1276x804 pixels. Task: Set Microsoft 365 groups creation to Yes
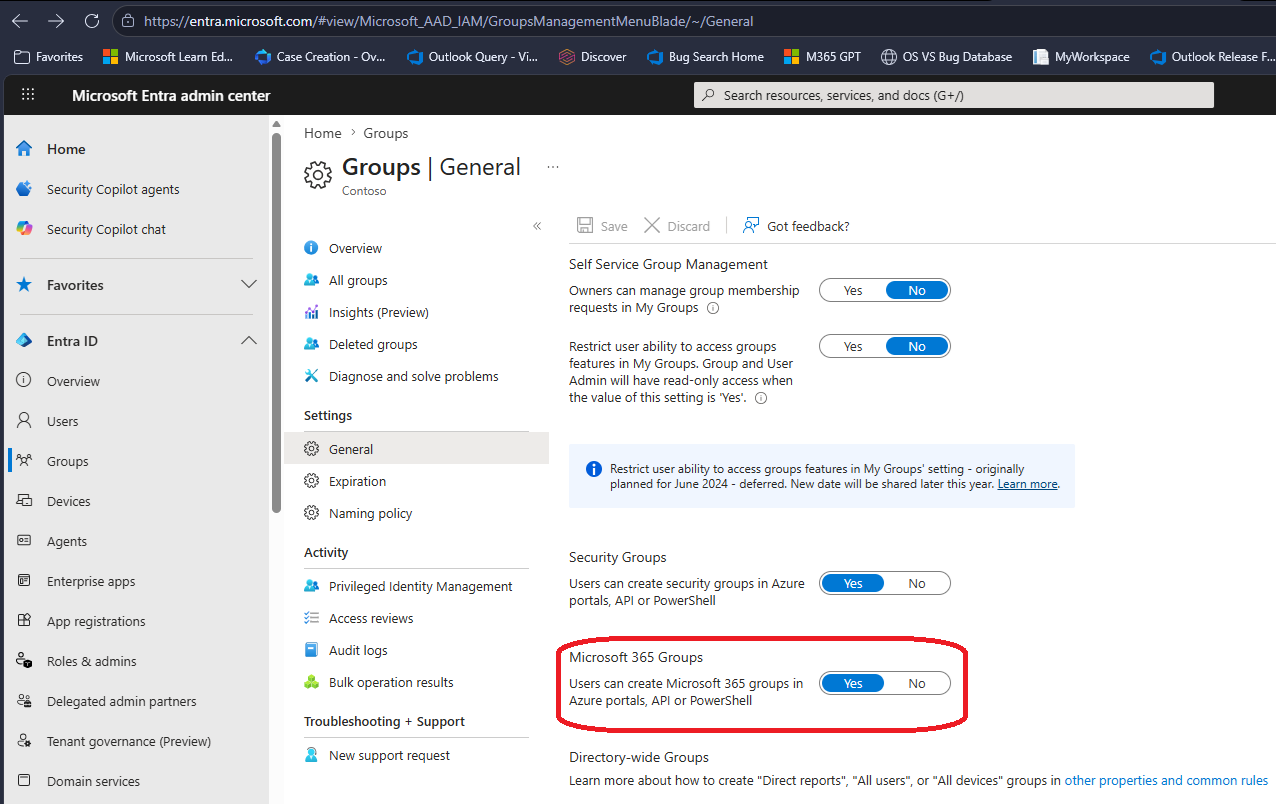(853, 683)
